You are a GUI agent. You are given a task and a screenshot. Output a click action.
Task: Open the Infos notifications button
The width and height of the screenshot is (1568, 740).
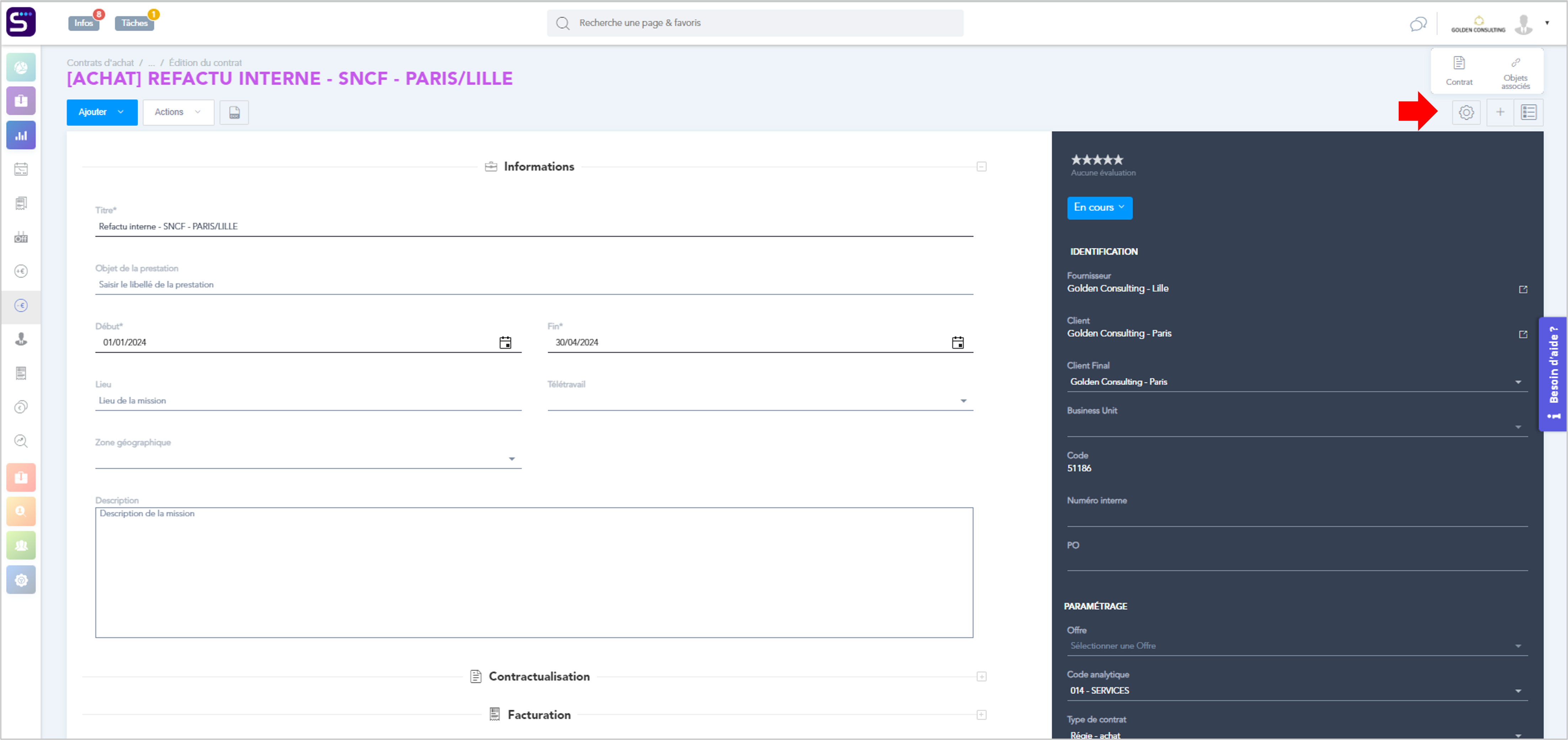(83, 22)
